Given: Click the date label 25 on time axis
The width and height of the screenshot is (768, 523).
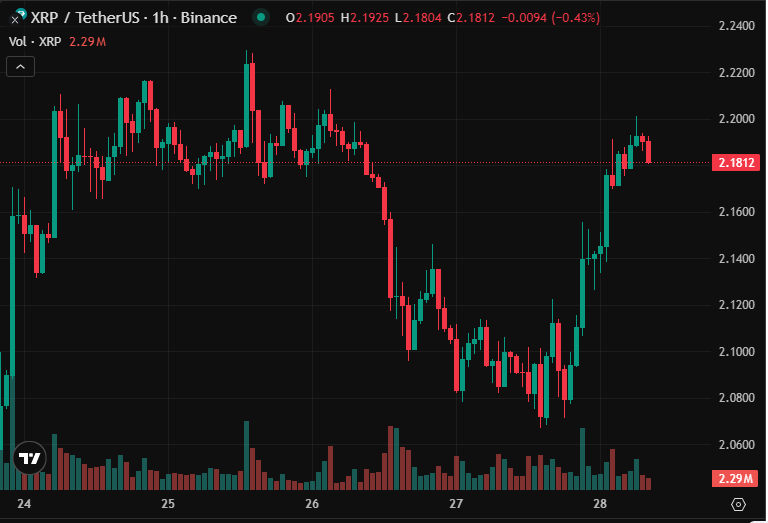Looking at the screenshot, I should point(168,503).
